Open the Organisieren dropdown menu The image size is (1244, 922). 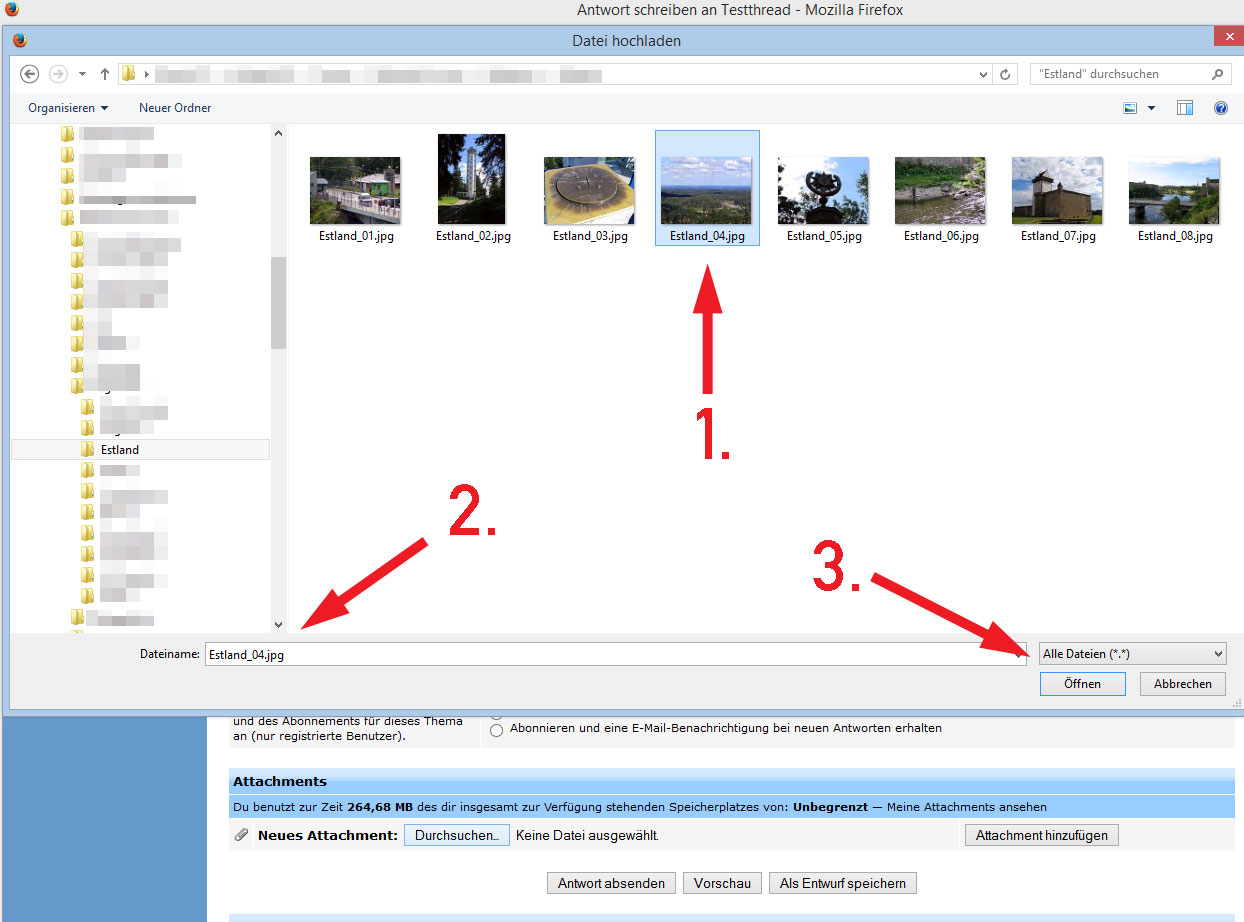68,108
